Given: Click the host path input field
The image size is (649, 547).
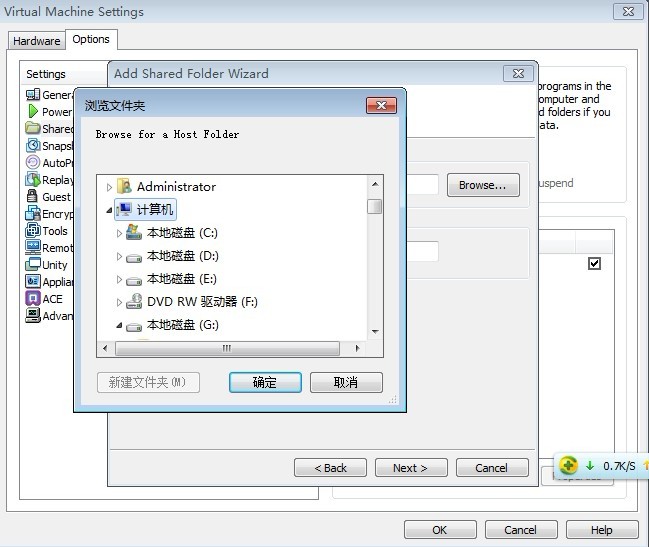Looking at the screenshot, I should pyautogui.click(x=422, y=185).
